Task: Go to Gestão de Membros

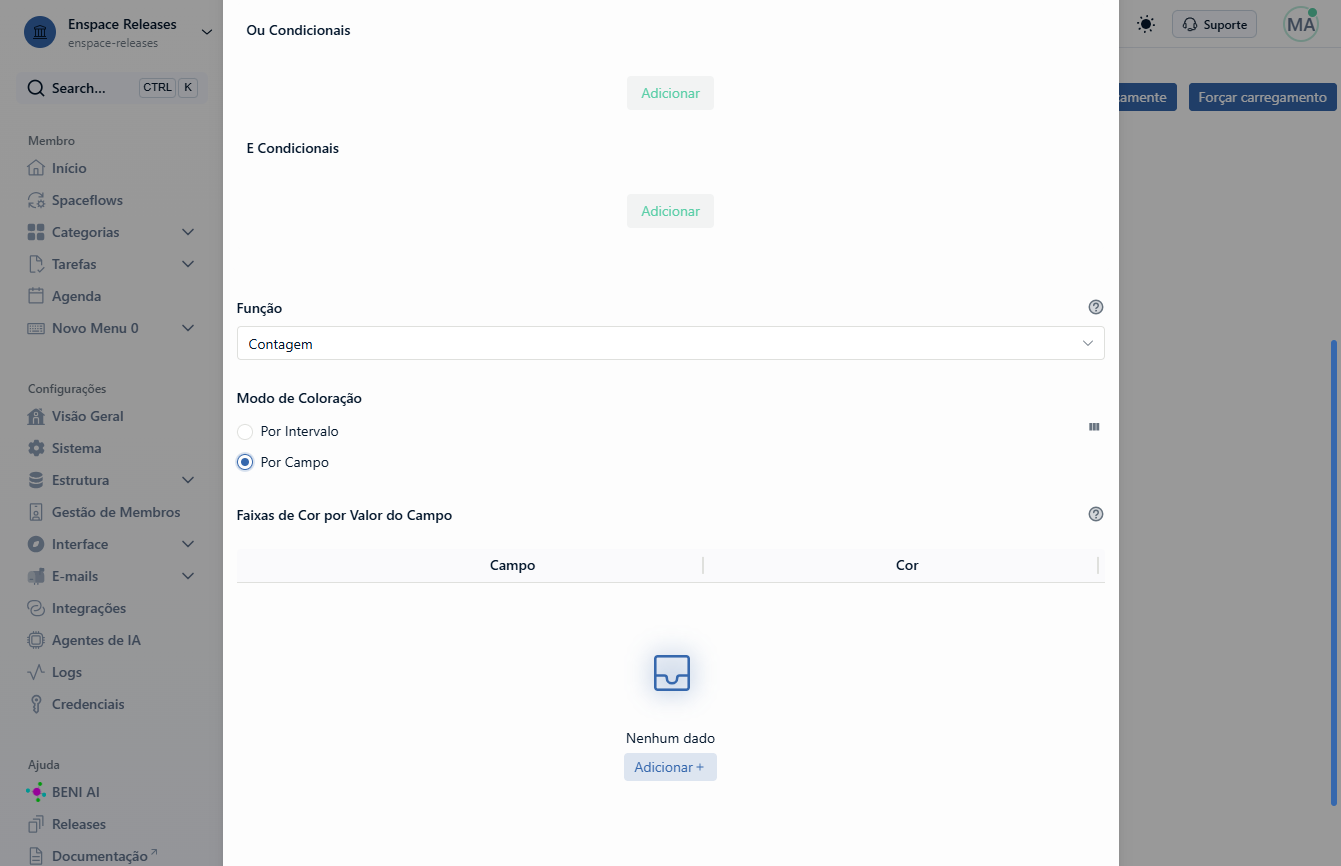Action: (116, 512)
